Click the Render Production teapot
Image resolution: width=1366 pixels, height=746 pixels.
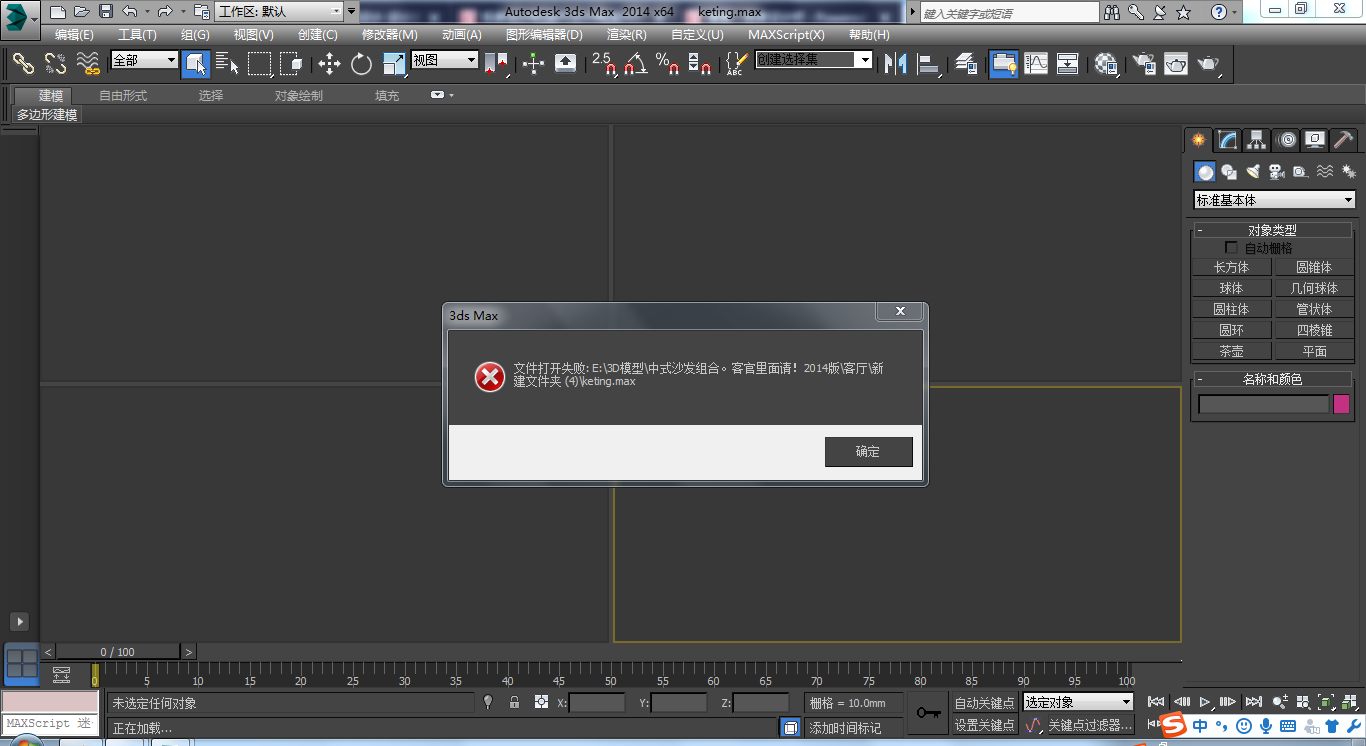coord(1208,64)
